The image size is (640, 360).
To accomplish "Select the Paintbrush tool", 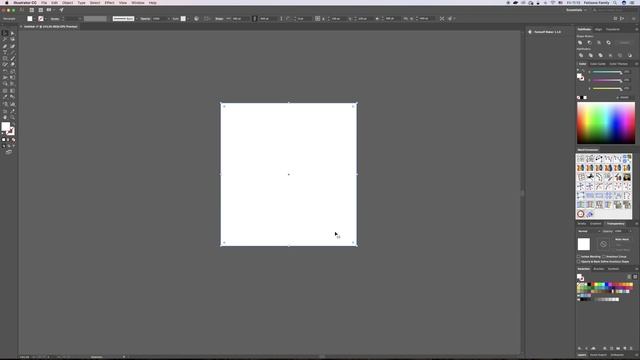I will 13,59.
